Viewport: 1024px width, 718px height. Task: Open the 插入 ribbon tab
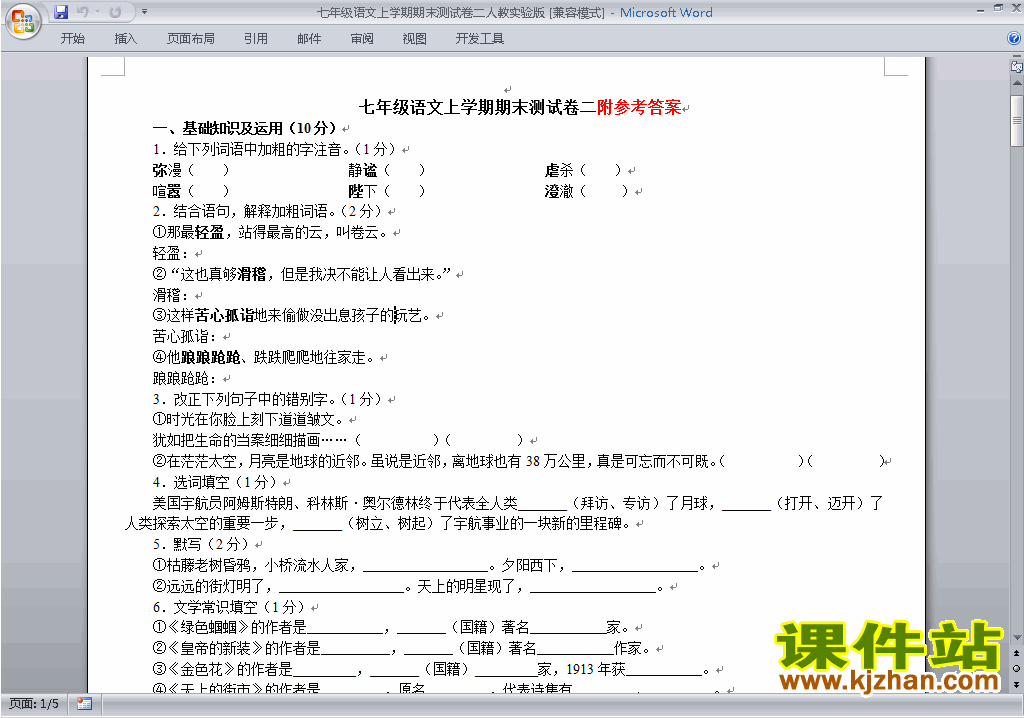(125, 39)
